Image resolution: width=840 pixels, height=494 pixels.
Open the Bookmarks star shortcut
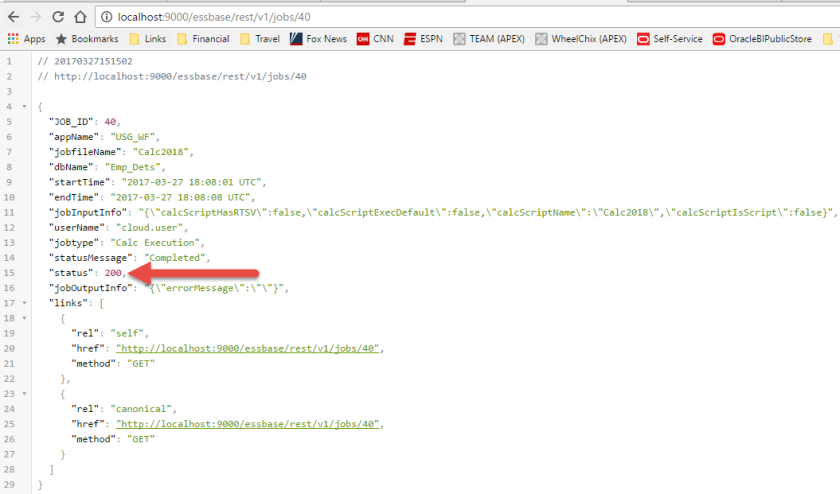pos(89,39)
